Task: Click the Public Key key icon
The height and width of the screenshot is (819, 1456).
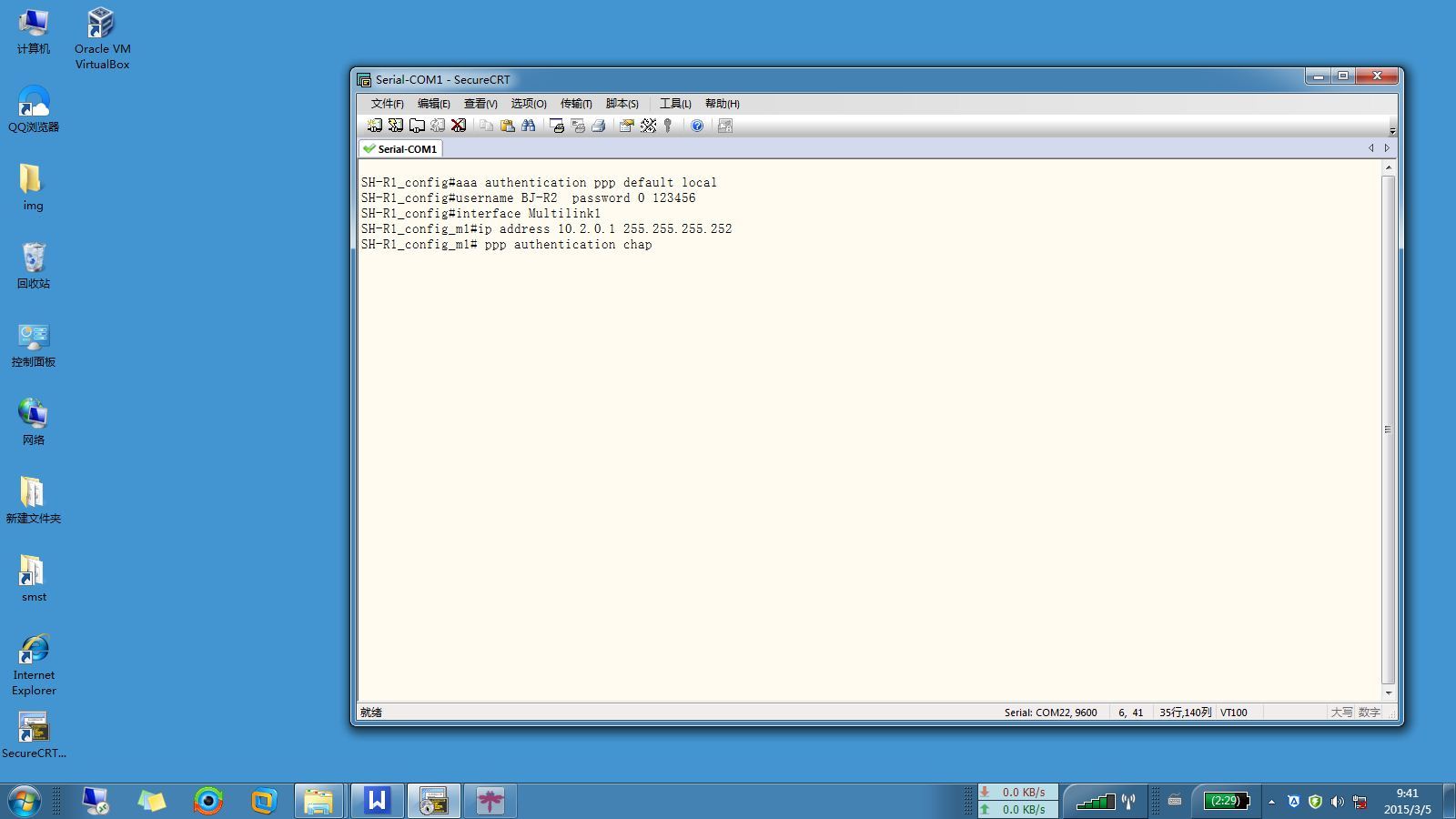Action: pyautogui.click(x=669, y=126)
